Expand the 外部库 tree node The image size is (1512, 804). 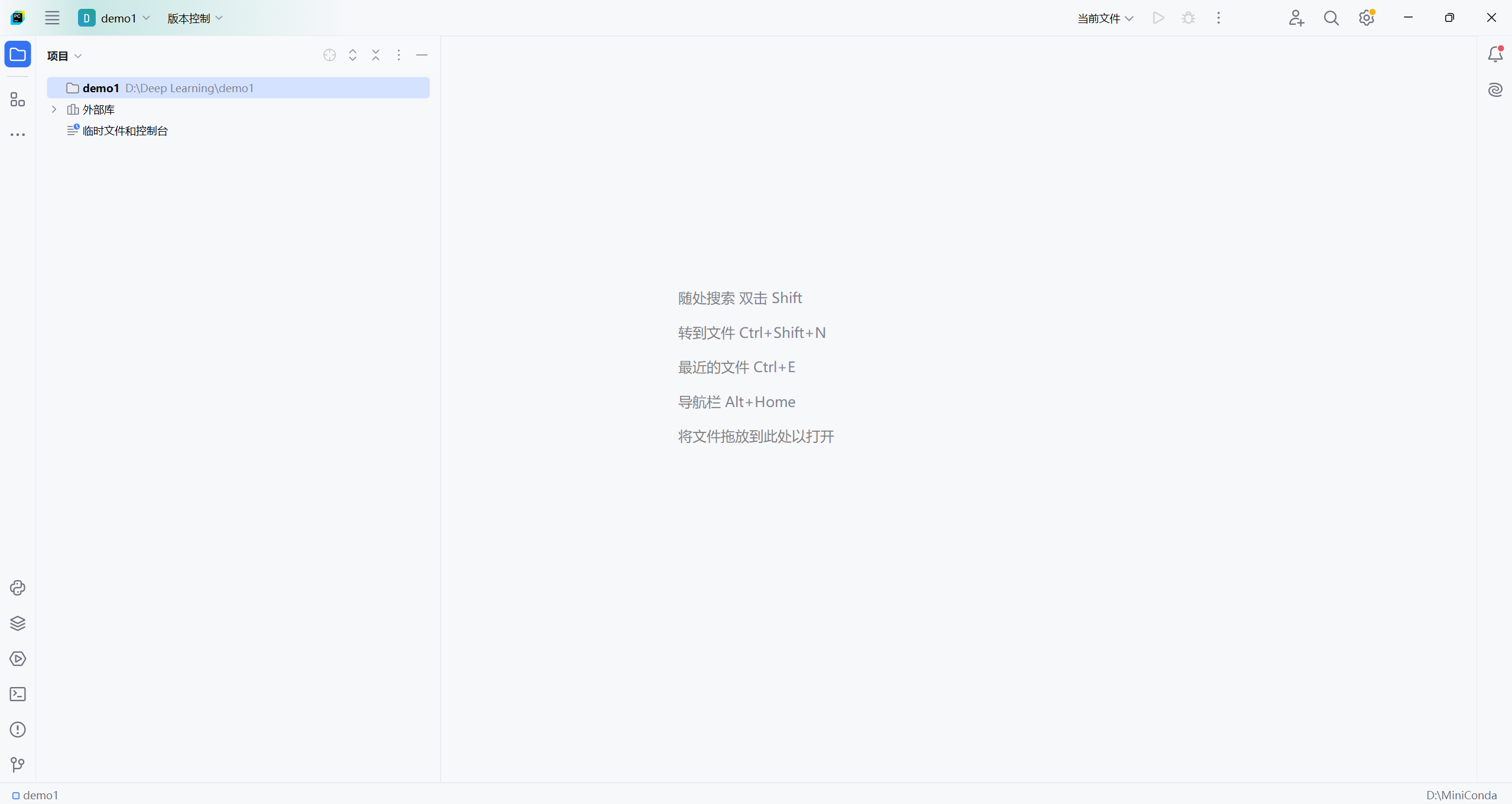tap(54, 109)
